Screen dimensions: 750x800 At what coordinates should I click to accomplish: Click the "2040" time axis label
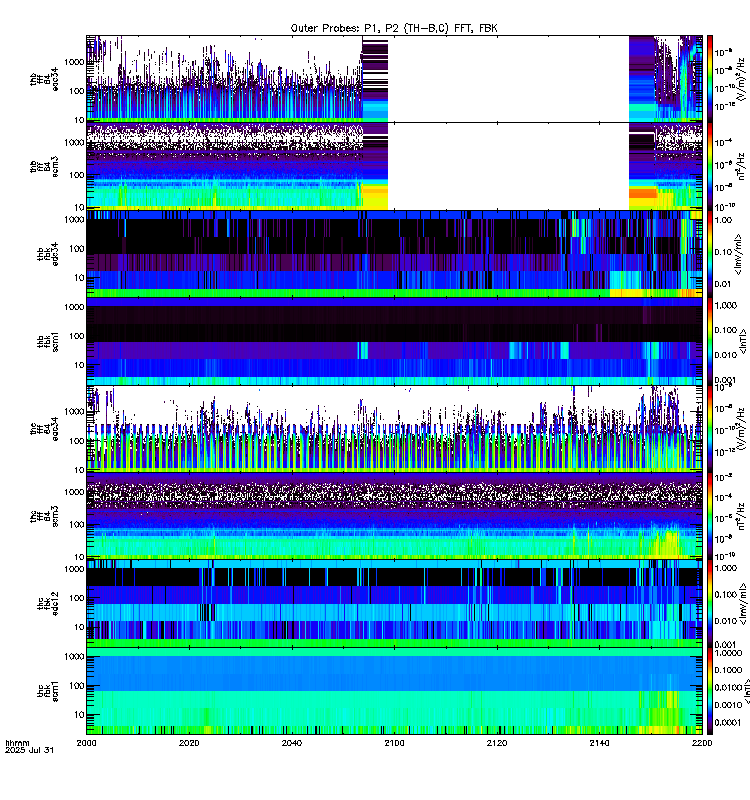click(292, 743)
